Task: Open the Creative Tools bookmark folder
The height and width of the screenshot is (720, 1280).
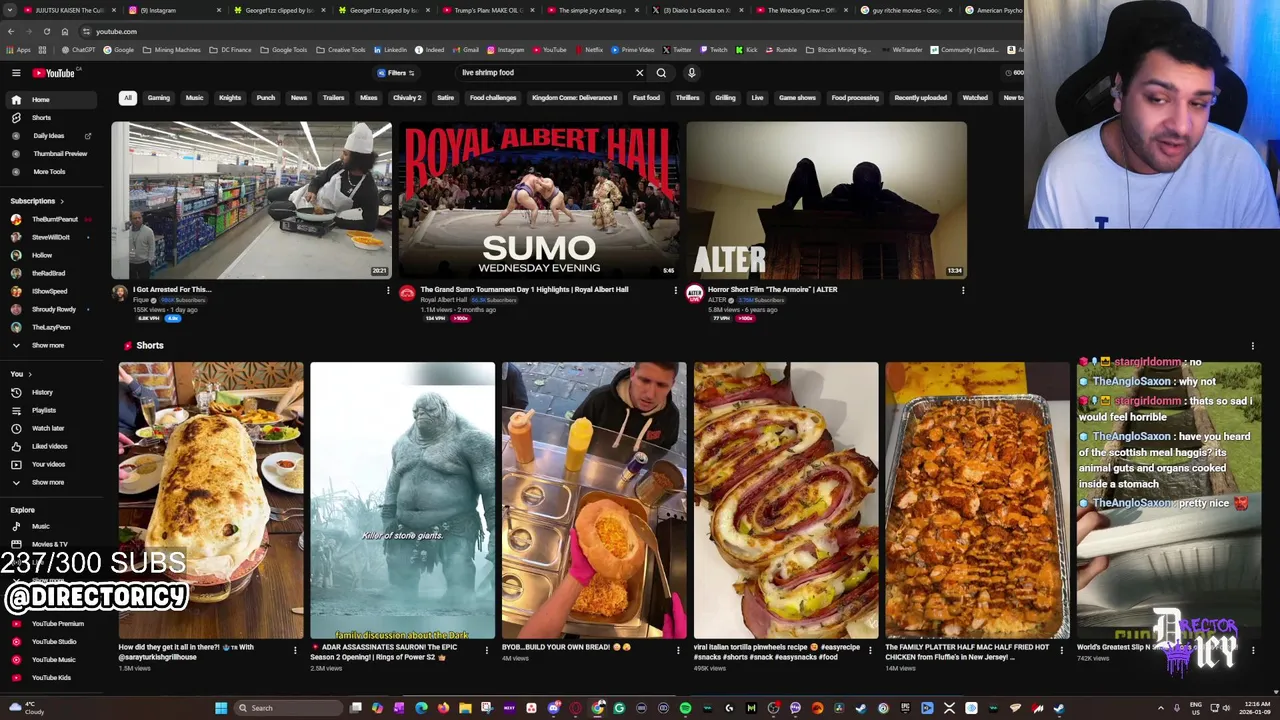Action: [x=340, y=50]
